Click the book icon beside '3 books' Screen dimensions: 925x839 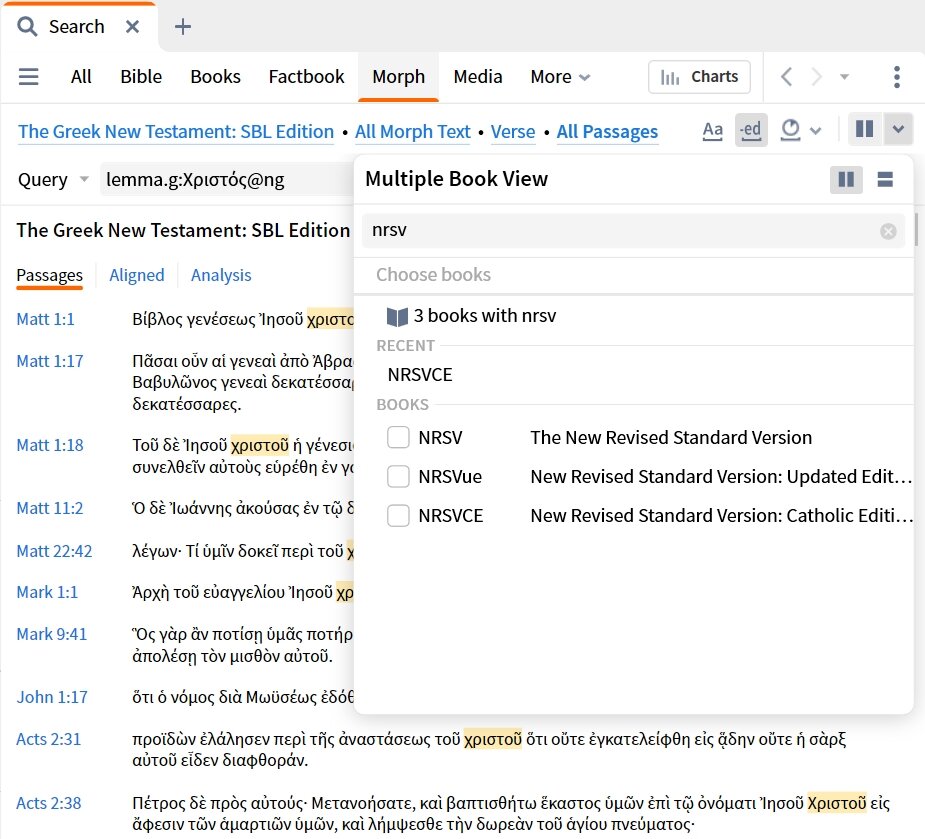397,317
